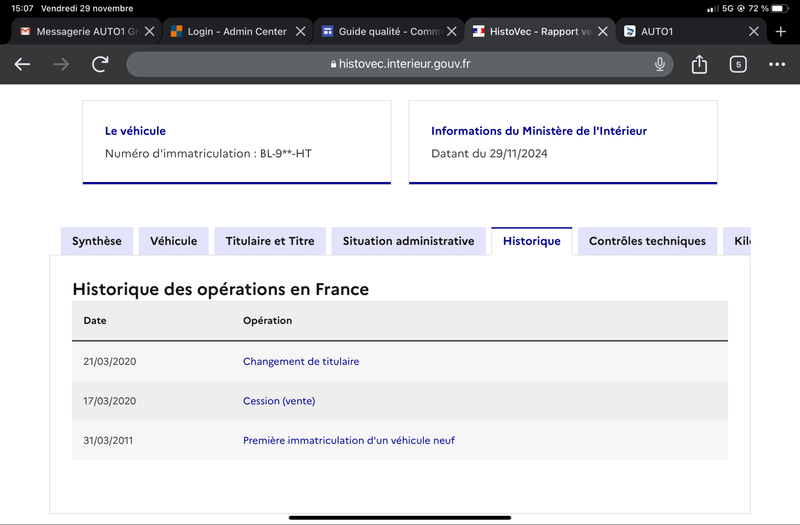Go back with the browser back arrow
The width and height of the screenshot is (800, 525).
[22, 64]
